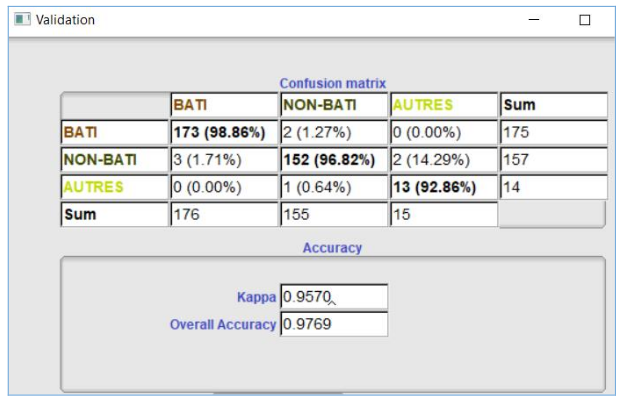Click the BATI row label
Screen dimensions: 620x404
point(114,132)
